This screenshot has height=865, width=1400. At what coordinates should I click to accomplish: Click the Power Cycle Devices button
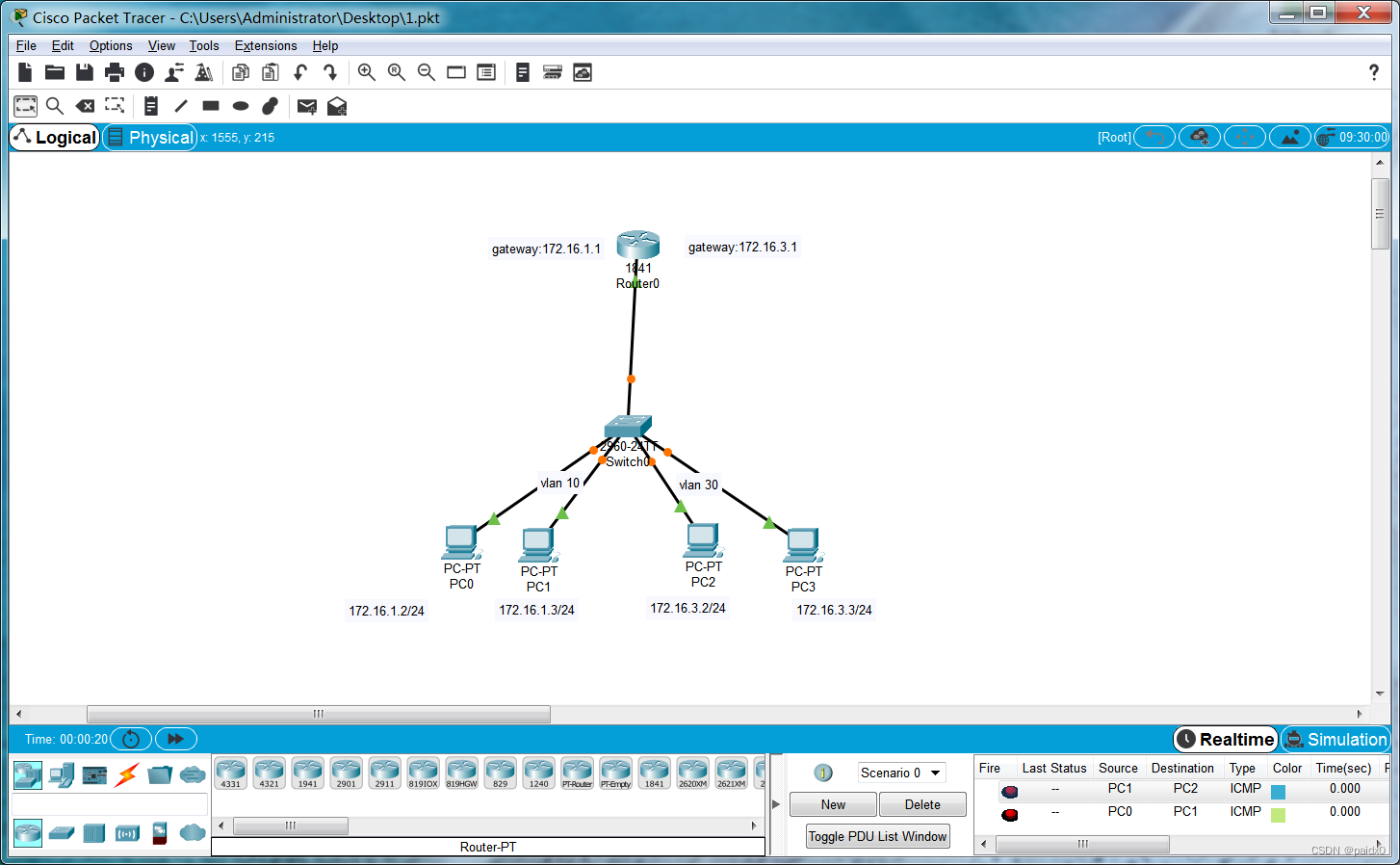click(x=131, y=739)
